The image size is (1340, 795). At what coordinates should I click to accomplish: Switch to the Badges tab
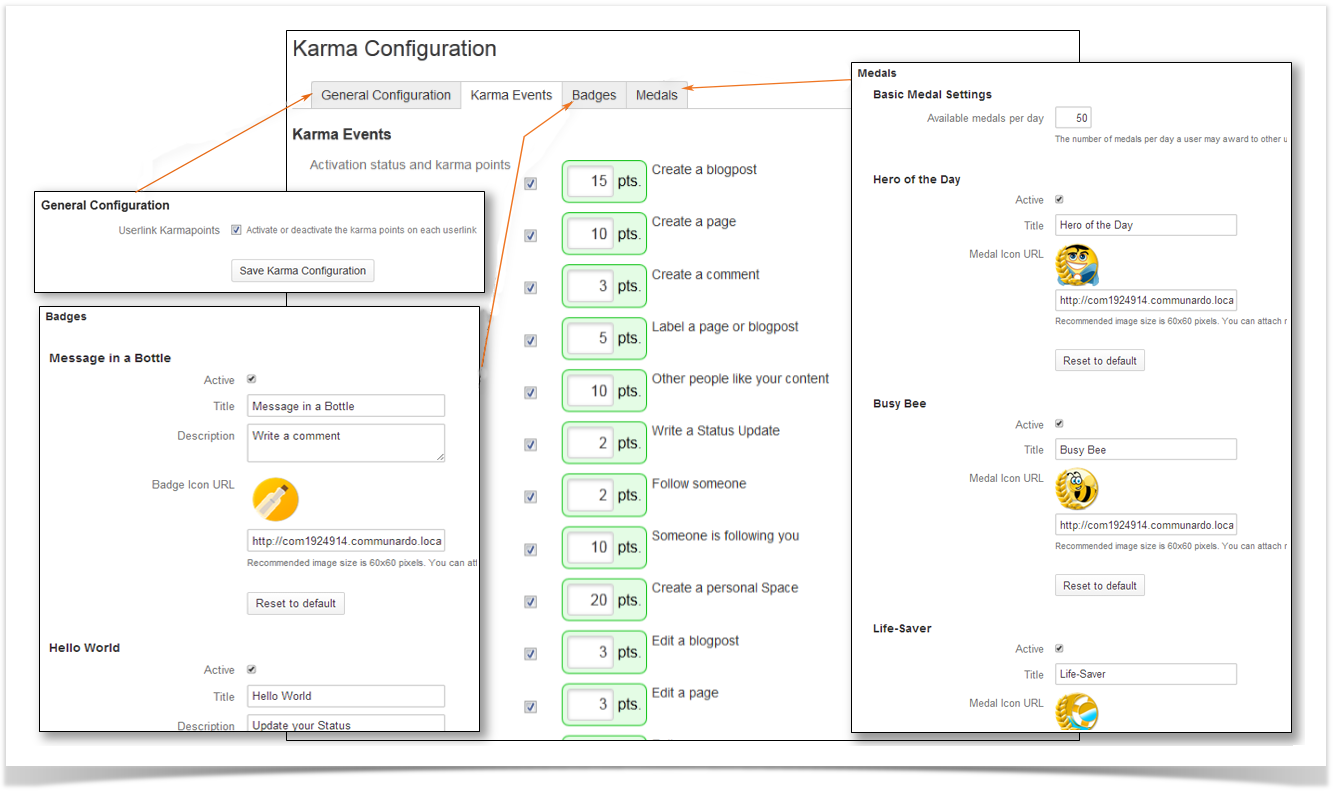(594, 95)
